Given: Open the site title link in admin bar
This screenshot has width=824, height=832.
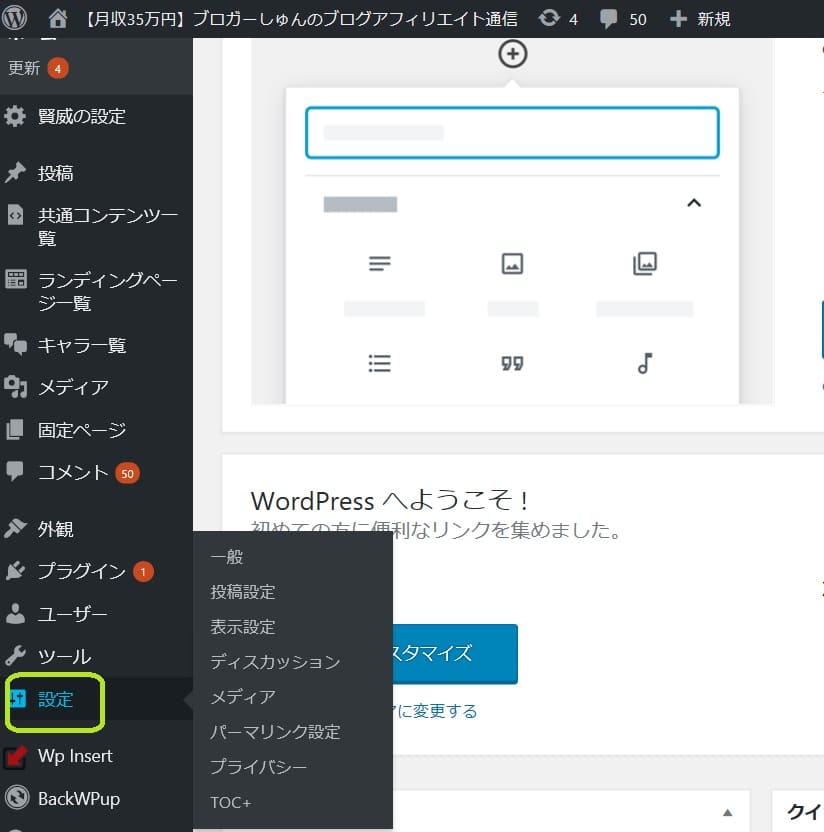Looking at the screenshot, I should [x=301, y=19].
